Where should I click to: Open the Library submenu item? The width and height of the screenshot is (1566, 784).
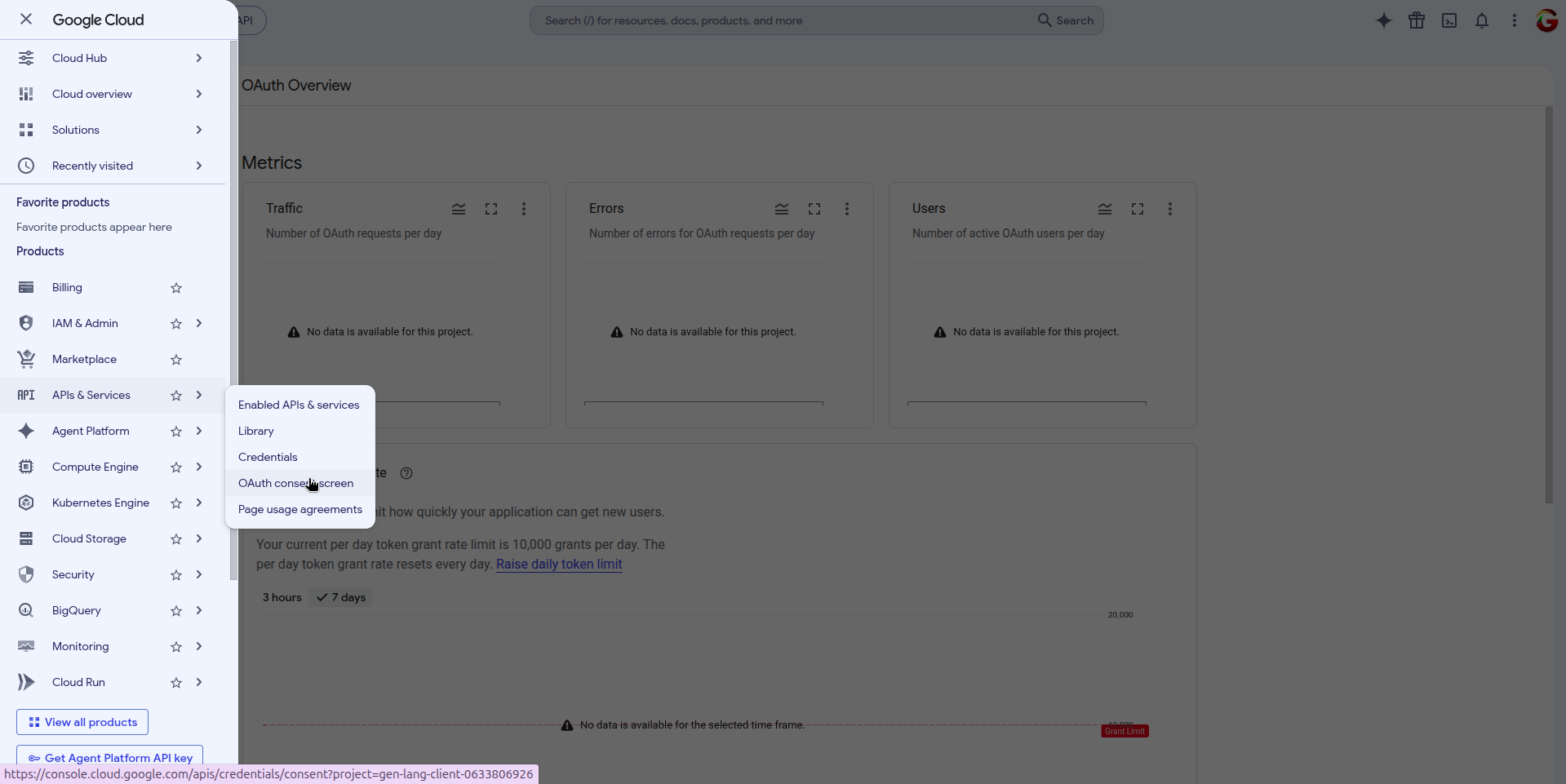click(x=300, y=431)
